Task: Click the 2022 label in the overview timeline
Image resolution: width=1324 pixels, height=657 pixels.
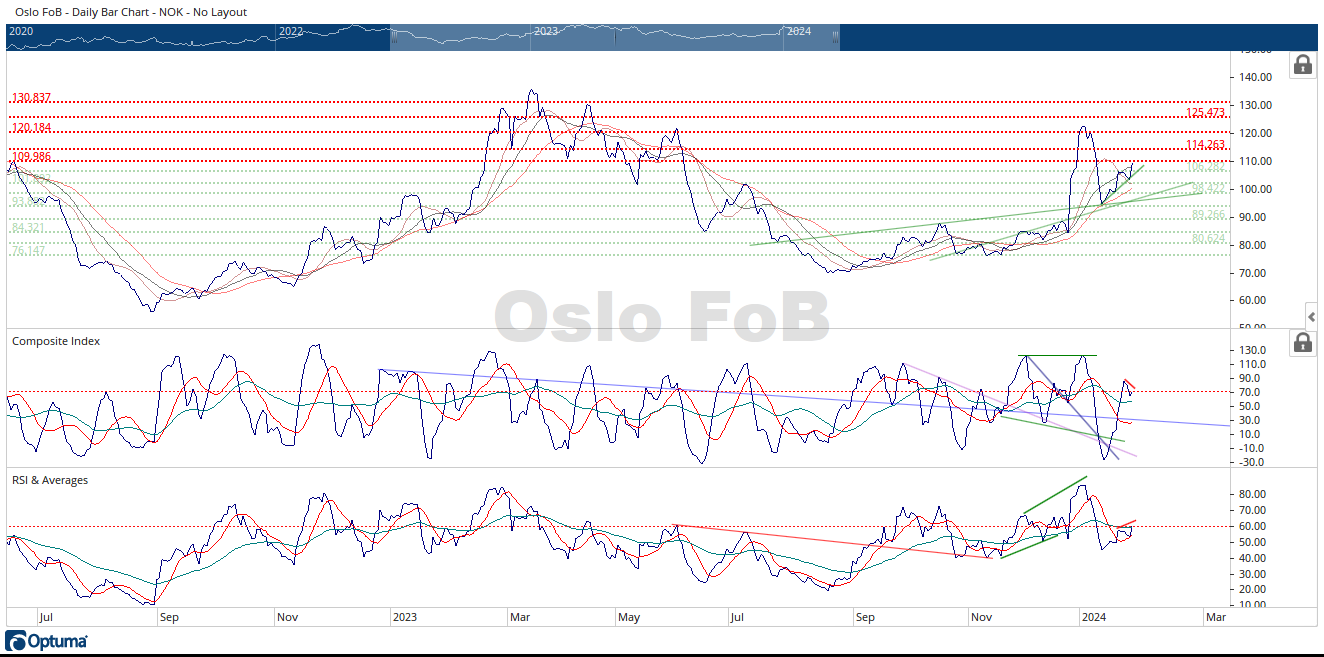Action: point(291,32)
